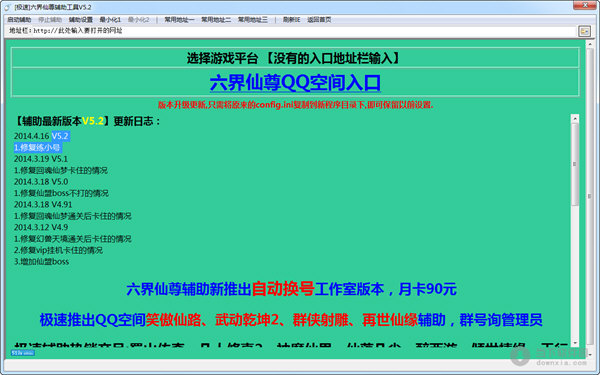Click the changelog scrollbar up arrow

(x=575, y=119)
